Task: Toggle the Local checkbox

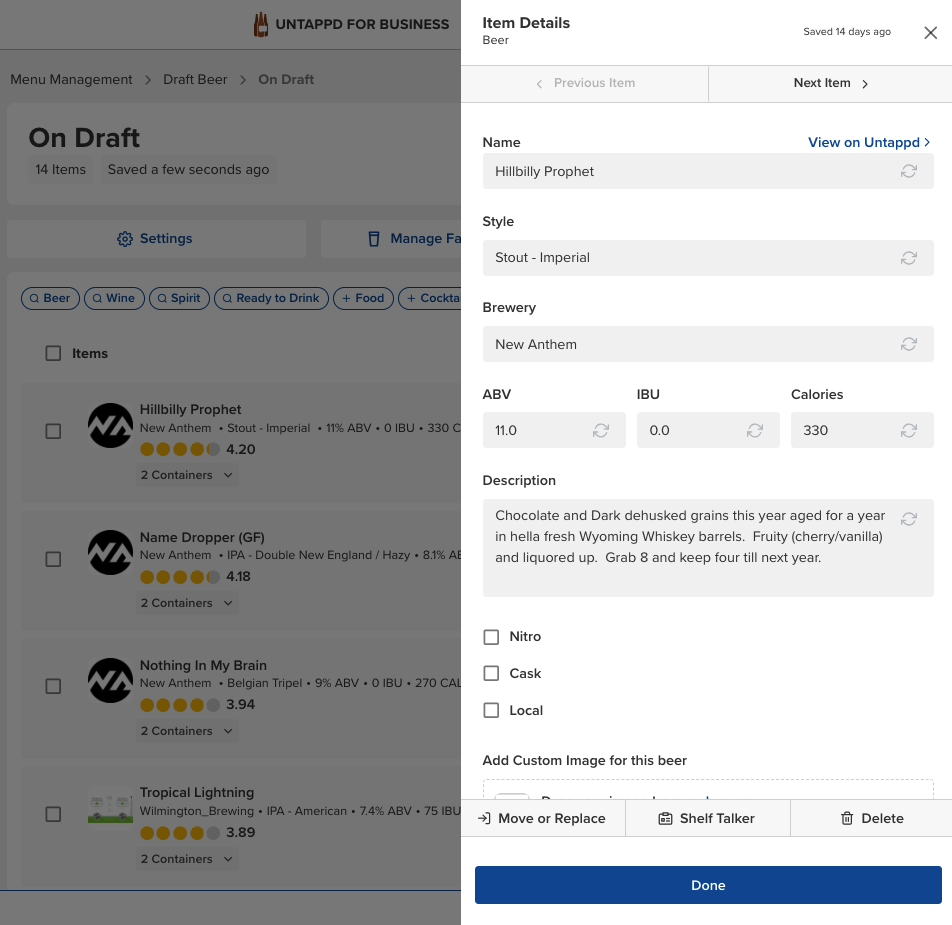Action: 491,711
